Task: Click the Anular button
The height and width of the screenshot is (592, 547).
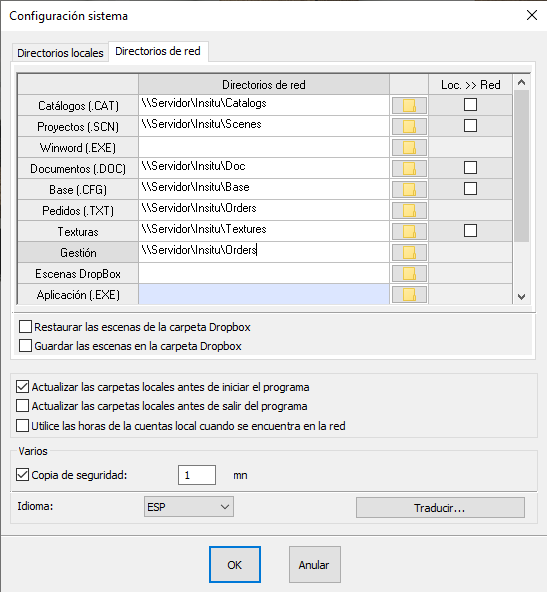Action: coord(315,564)
